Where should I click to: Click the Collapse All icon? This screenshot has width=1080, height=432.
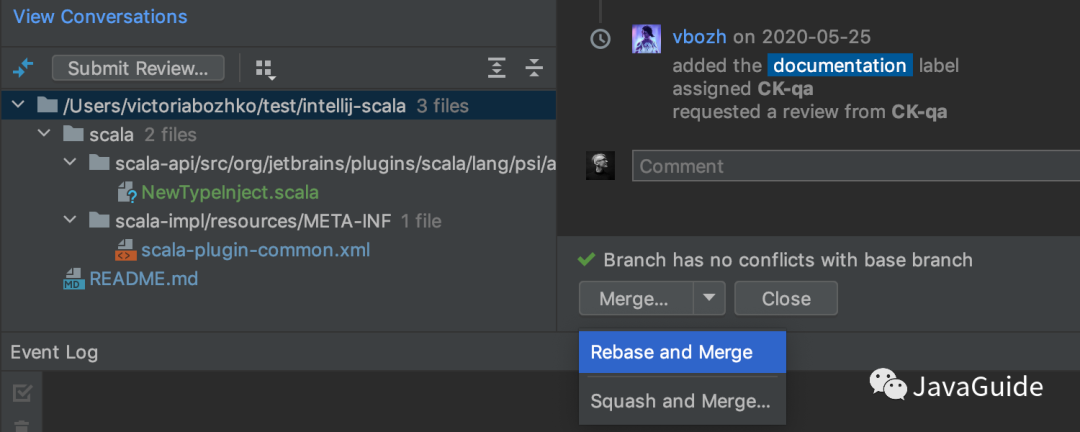(x=534, y=68)
